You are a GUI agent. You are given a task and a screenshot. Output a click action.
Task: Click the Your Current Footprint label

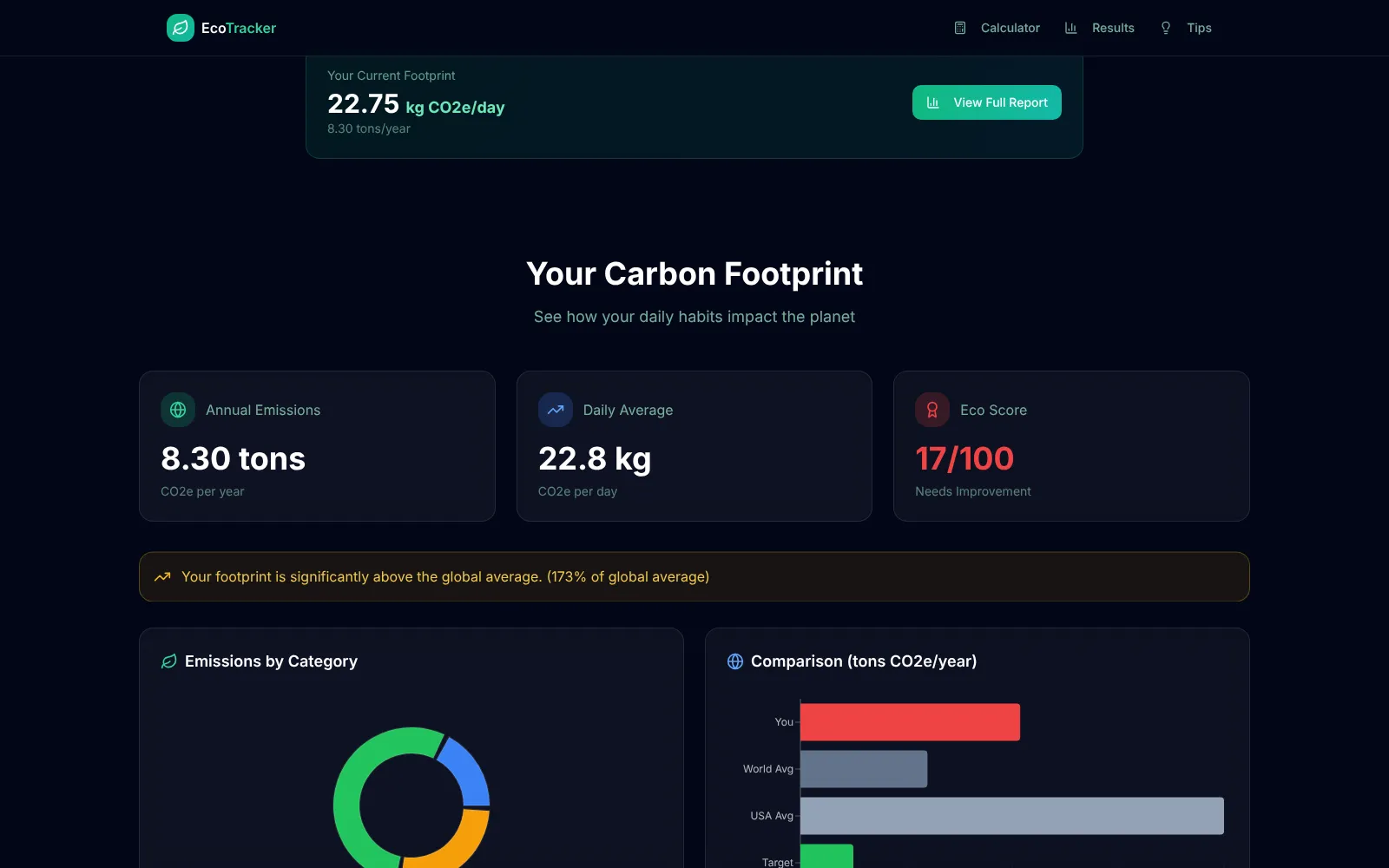click(392, 76)
